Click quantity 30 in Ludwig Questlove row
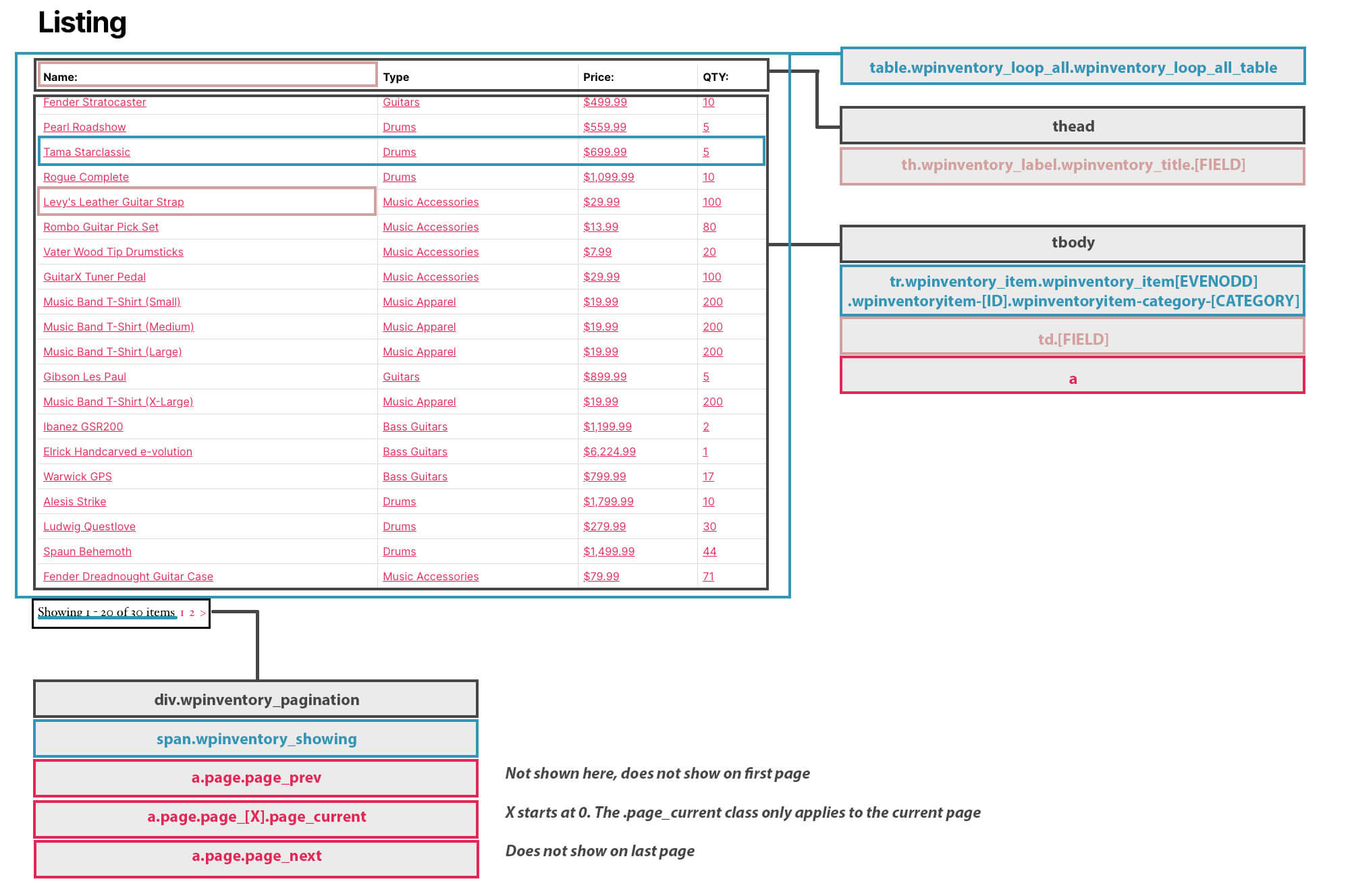Image resolution: width=1350 pixels, height=896 pixels. [709, 526]
